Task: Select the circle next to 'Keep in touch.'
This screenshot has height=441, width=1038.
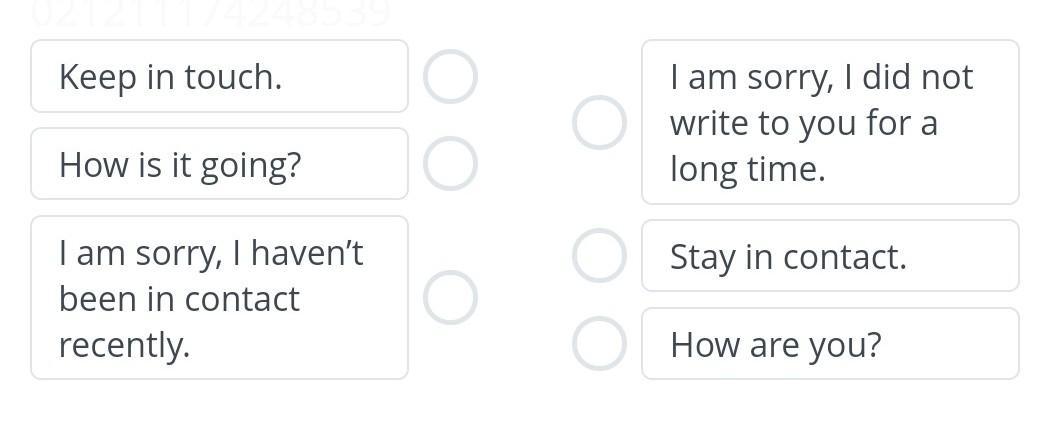Action: [x=450, y=77]
